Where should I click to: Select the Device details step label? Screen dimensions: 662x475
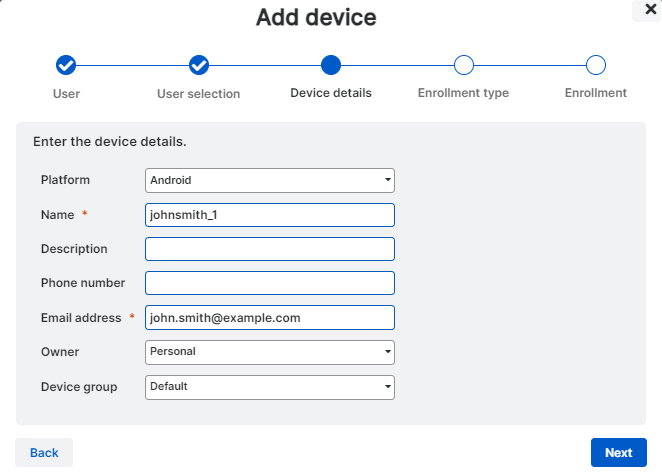point(331,93)
